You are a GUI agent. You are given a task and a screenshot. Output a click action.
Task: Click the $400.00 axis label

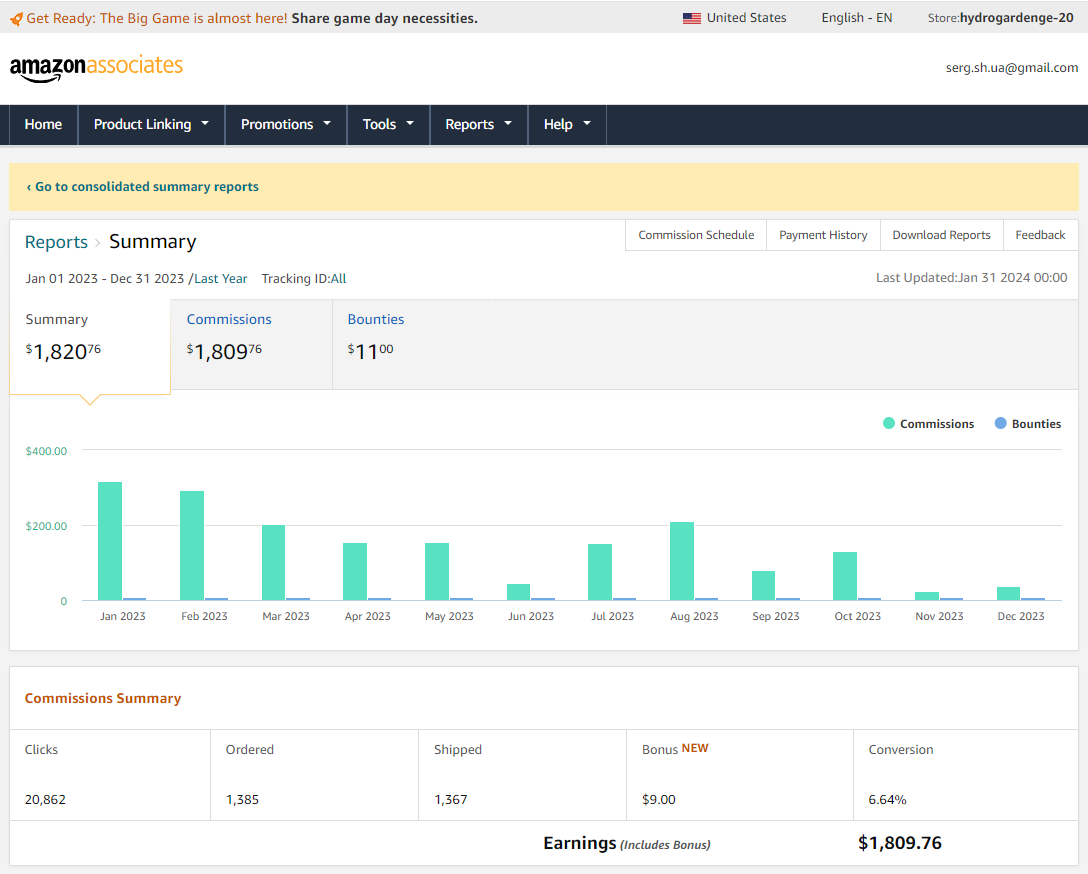(46, 451)
